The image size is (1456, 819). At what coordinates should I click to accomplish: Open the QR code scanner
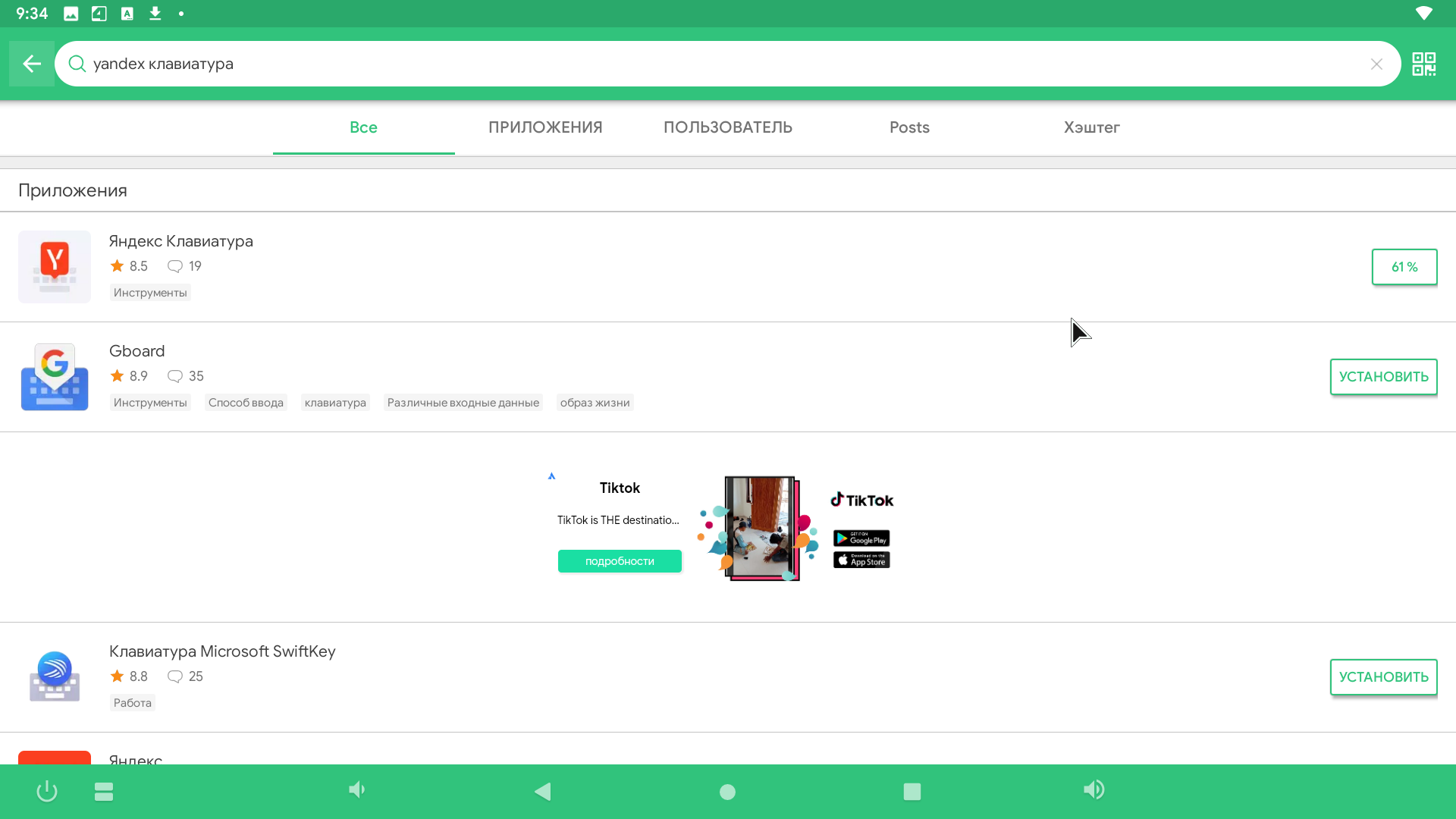tap(1423, 64)
